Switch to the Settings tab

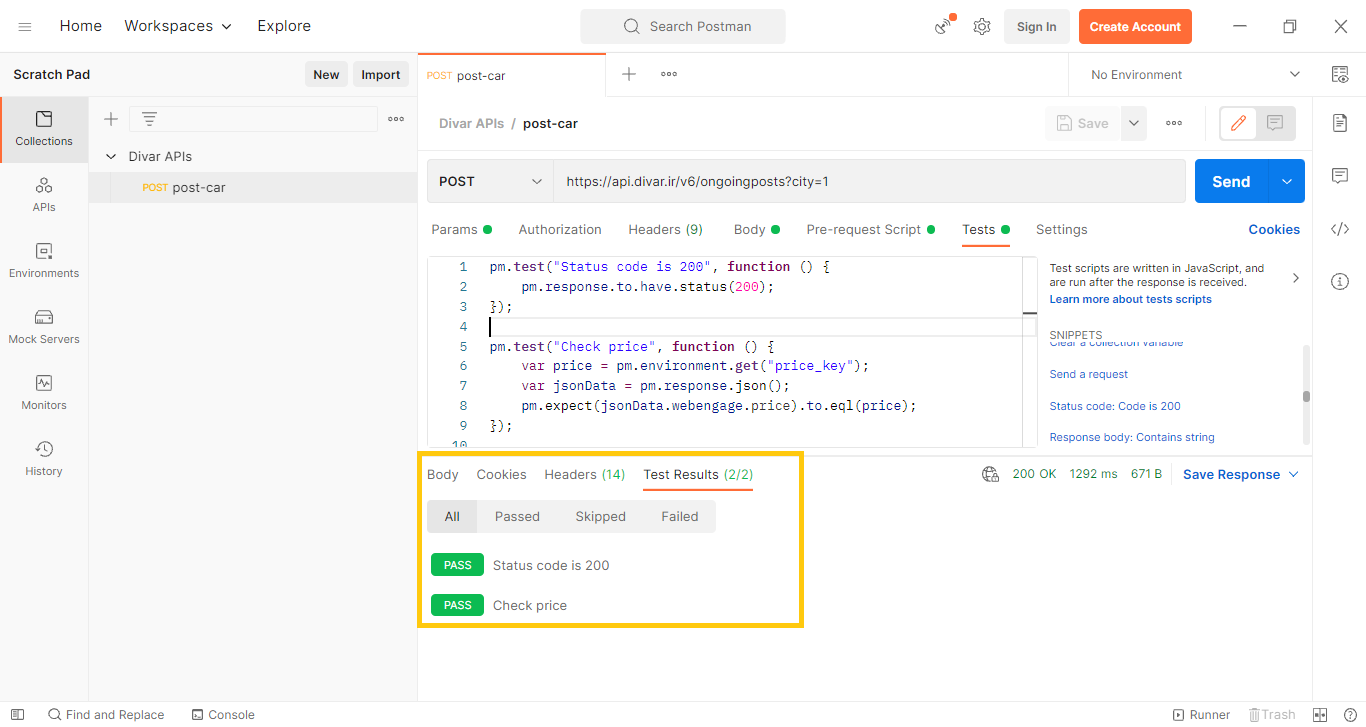[x=1061, y=229]
